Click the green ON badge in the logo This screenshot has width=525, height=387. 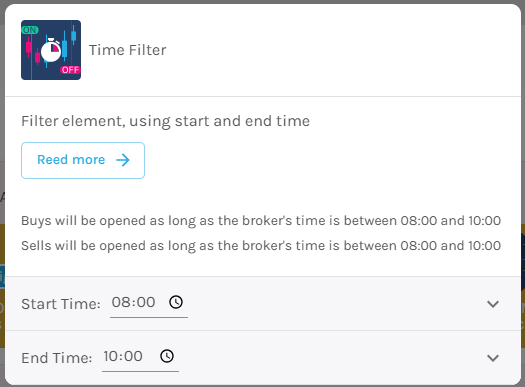point(30,30)
